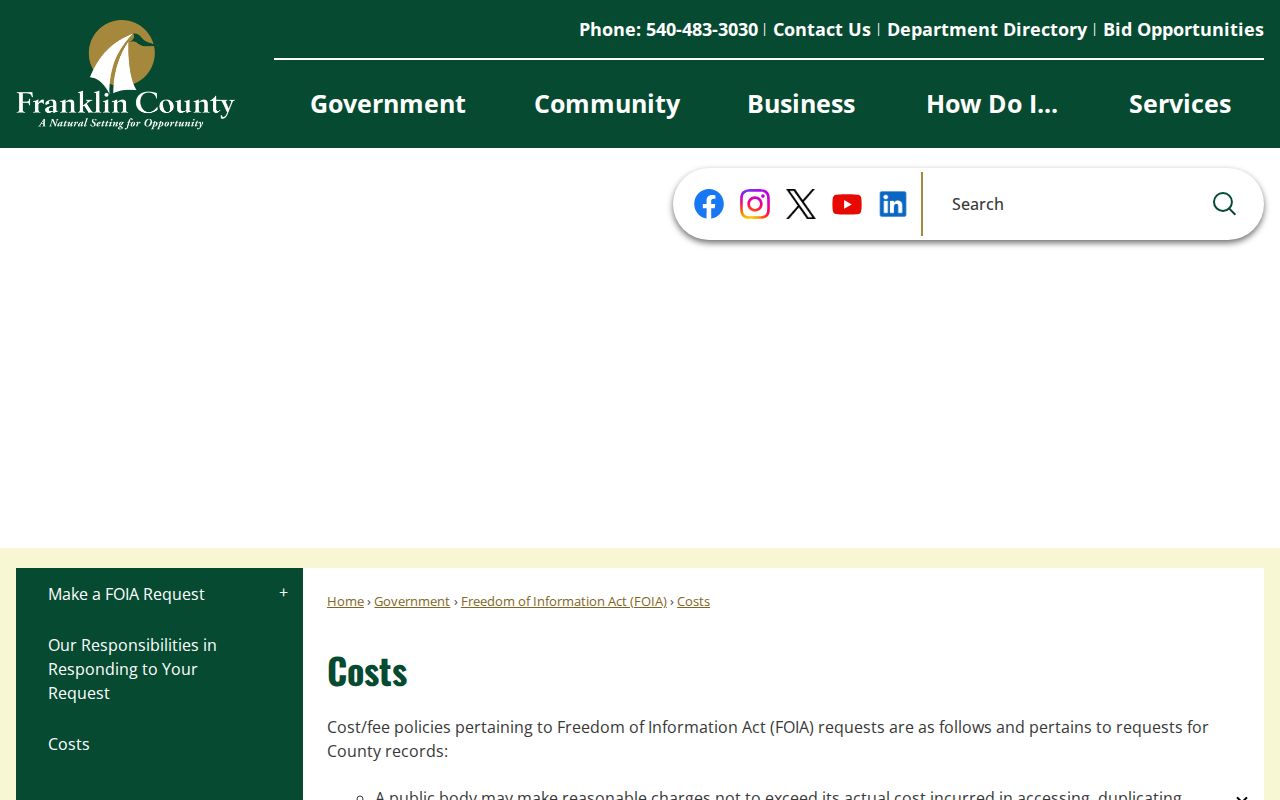Open Our Responsibilities in Responding sidebar item

(132, 669)
